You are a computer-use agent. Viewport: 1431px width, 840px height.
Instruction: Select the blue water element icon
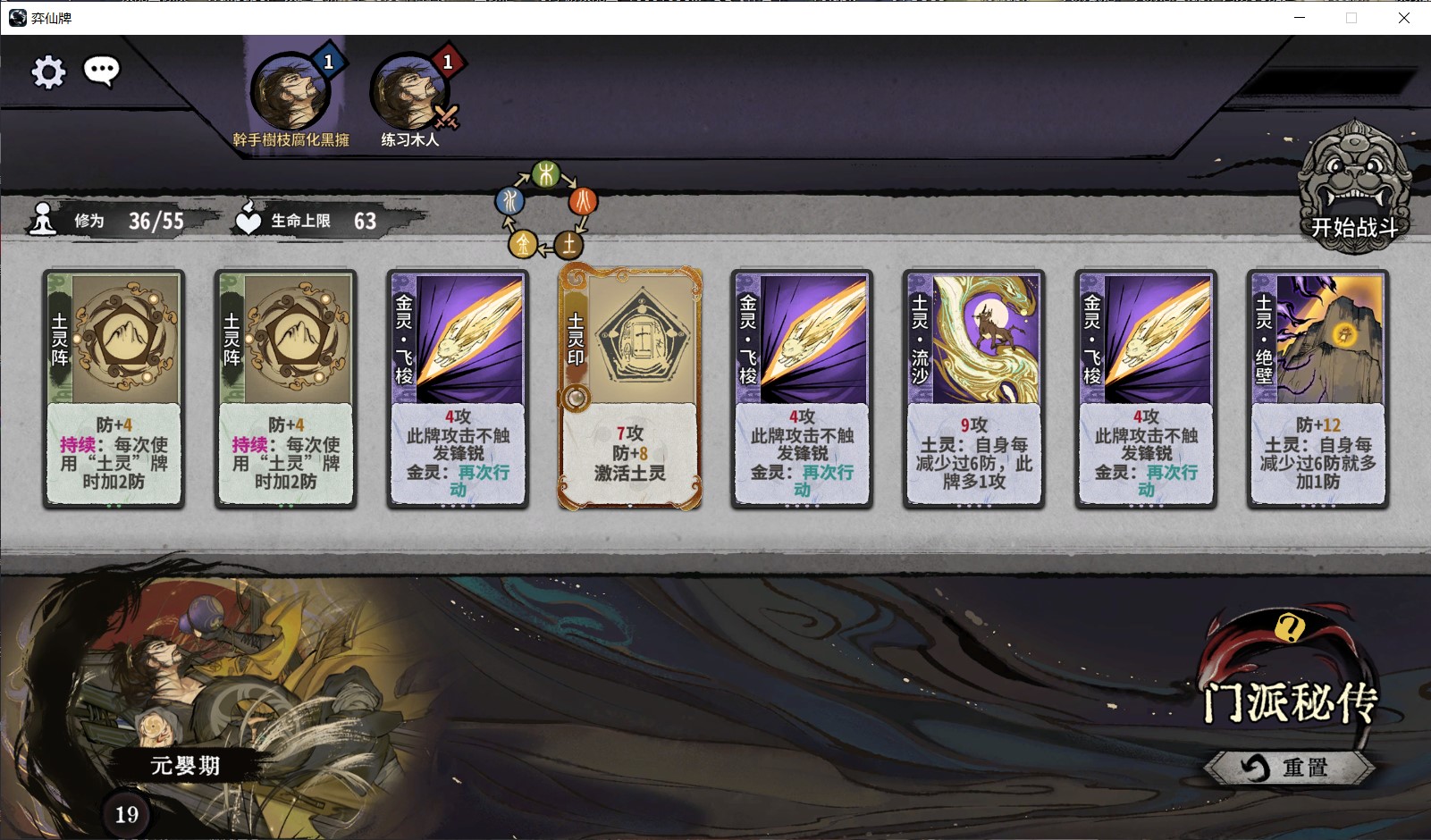pos(509,200)
